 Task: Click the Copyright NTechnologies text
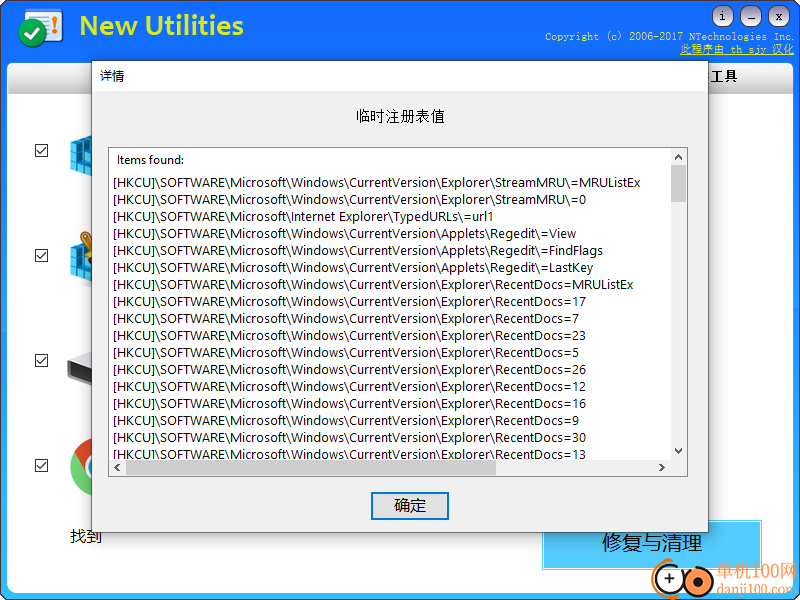click(x=669, y=37)
